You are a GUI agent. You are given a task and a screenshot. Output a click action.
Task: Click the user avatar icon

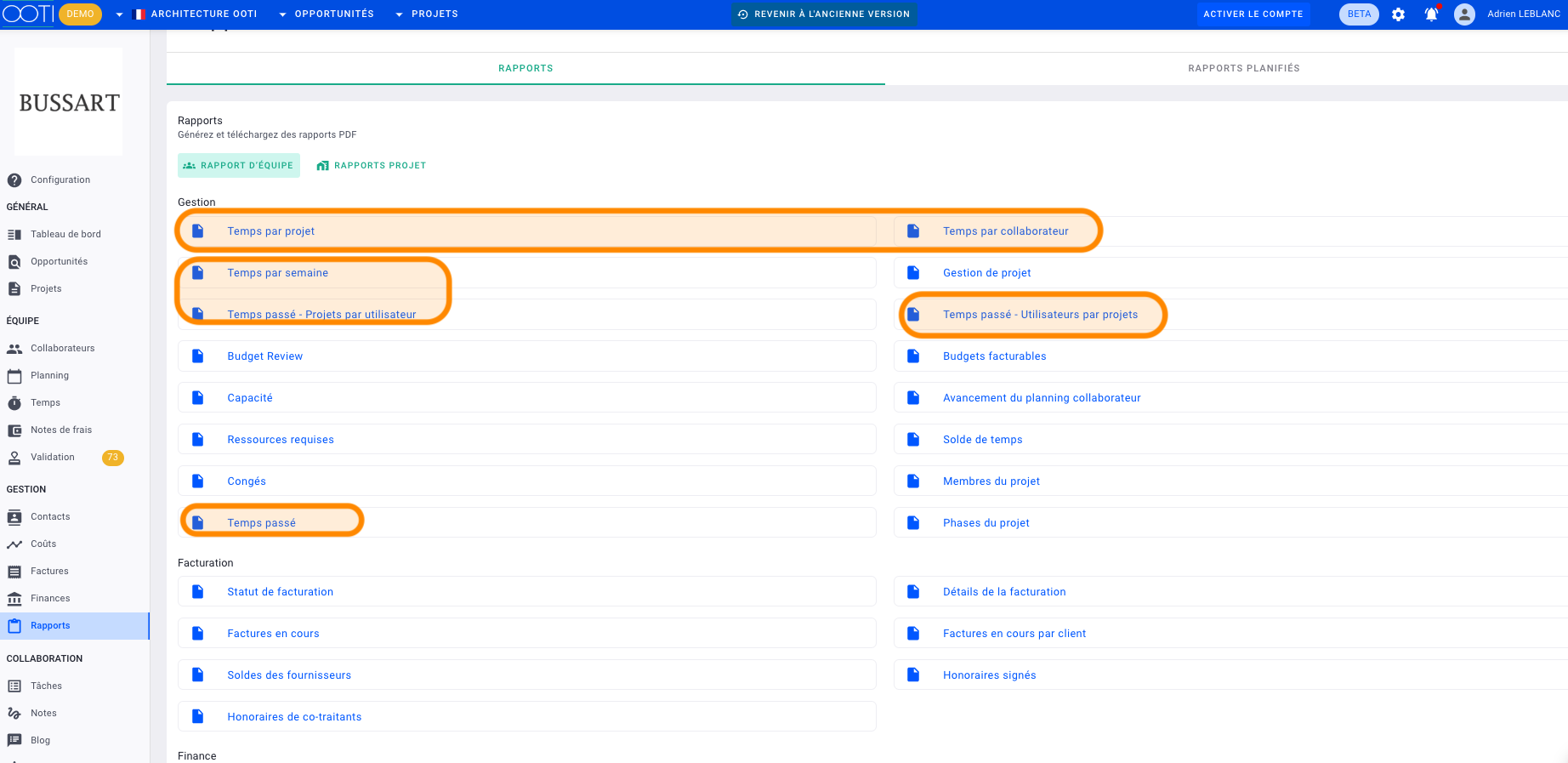pos(1464,14)
